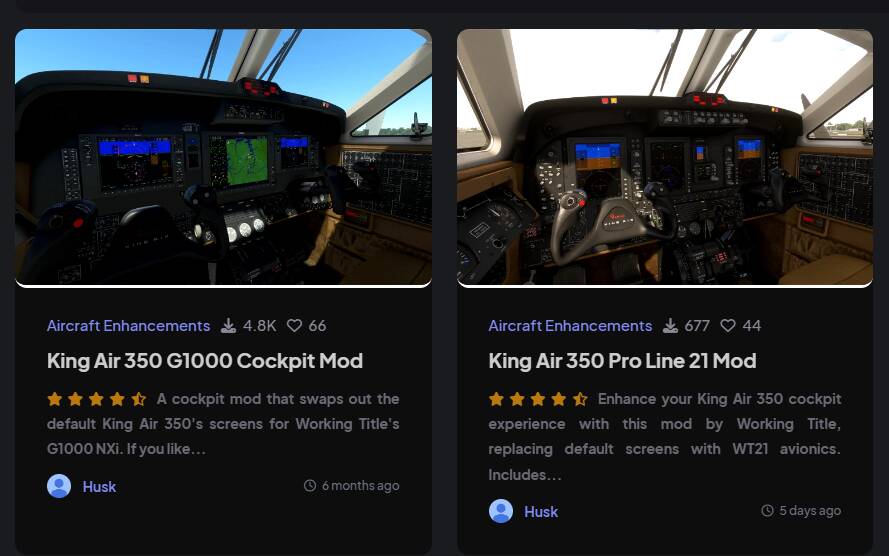Screen dimensions: 889x556
Task: Open G1000 cockpit screenshot thumbnail
Action: coord(223,157)
